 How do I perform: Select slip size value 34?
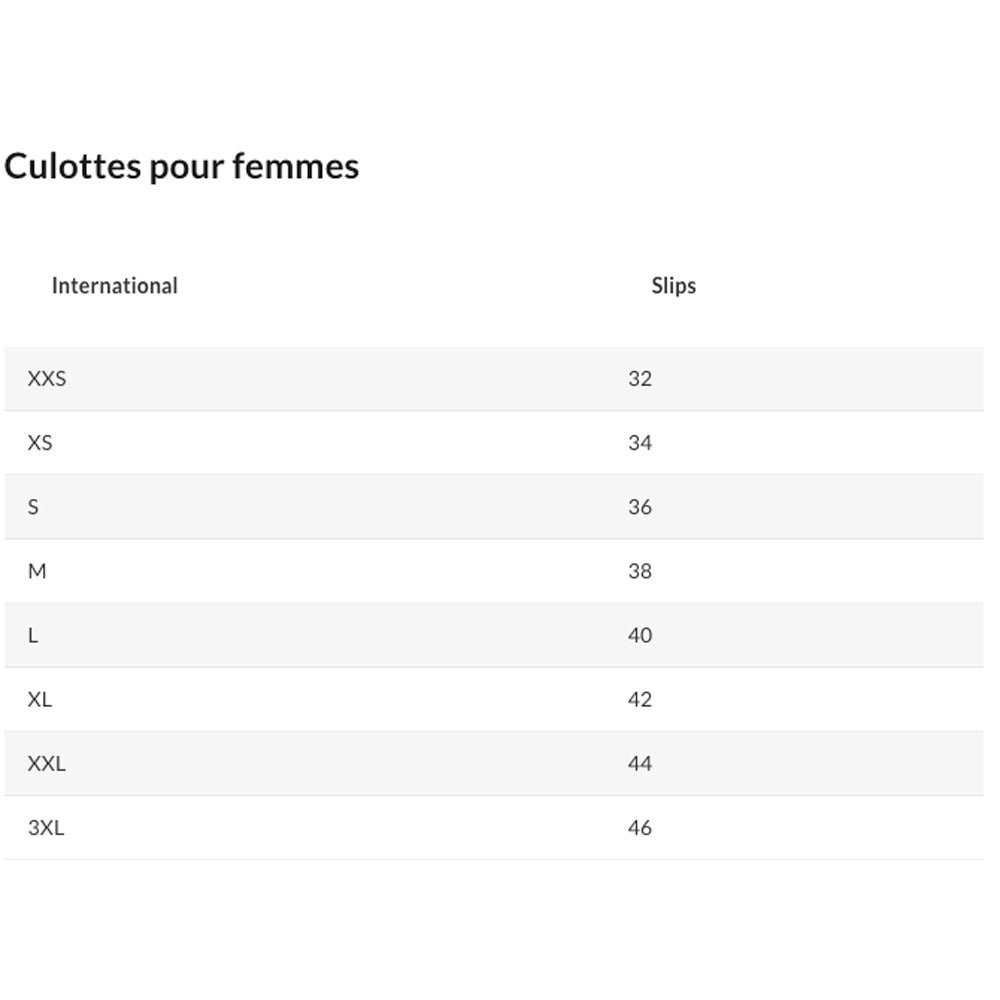click(x=640, y=443)
